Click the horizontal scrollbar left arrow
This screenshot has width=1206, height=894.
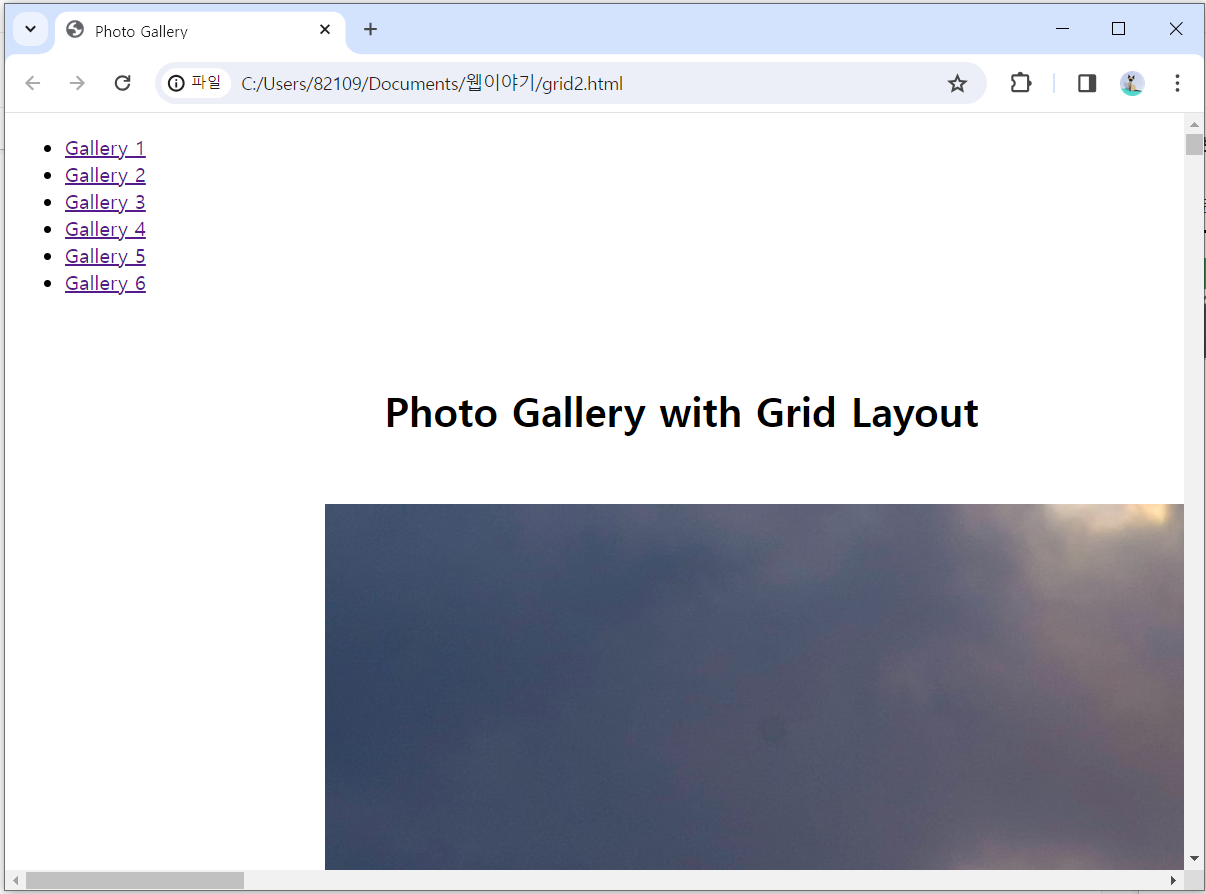tap(15, 880)
